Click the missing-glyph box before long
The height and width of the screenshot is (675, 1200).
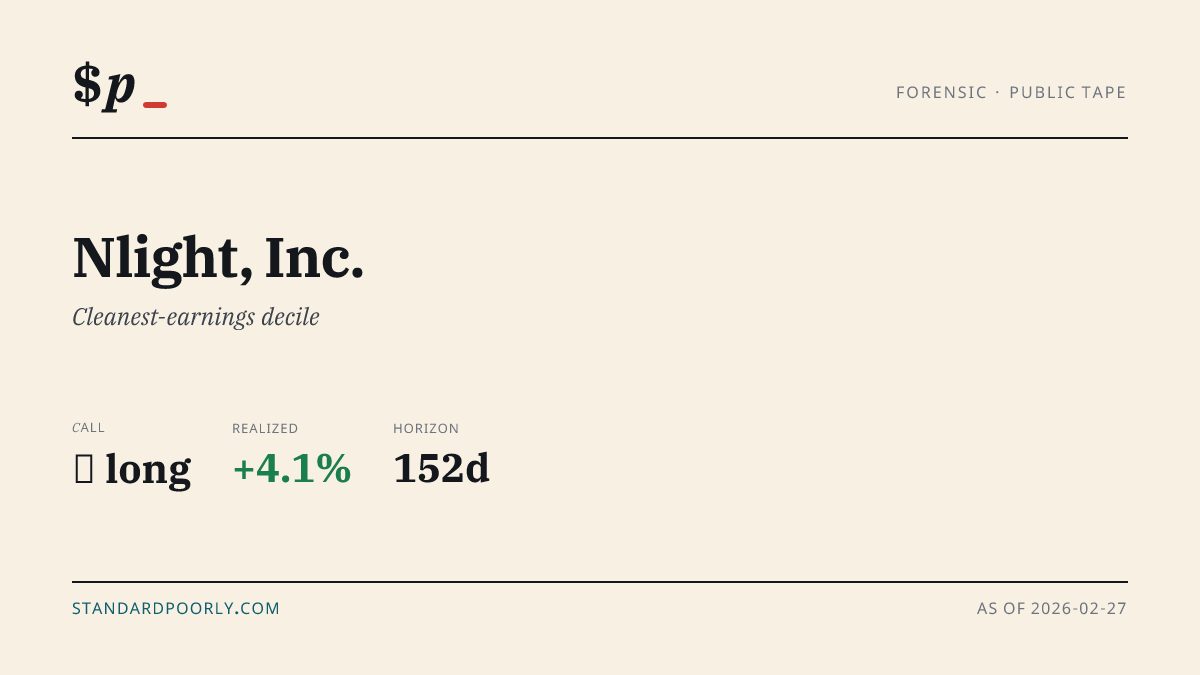pyautogui.click(x=84, y=469)
